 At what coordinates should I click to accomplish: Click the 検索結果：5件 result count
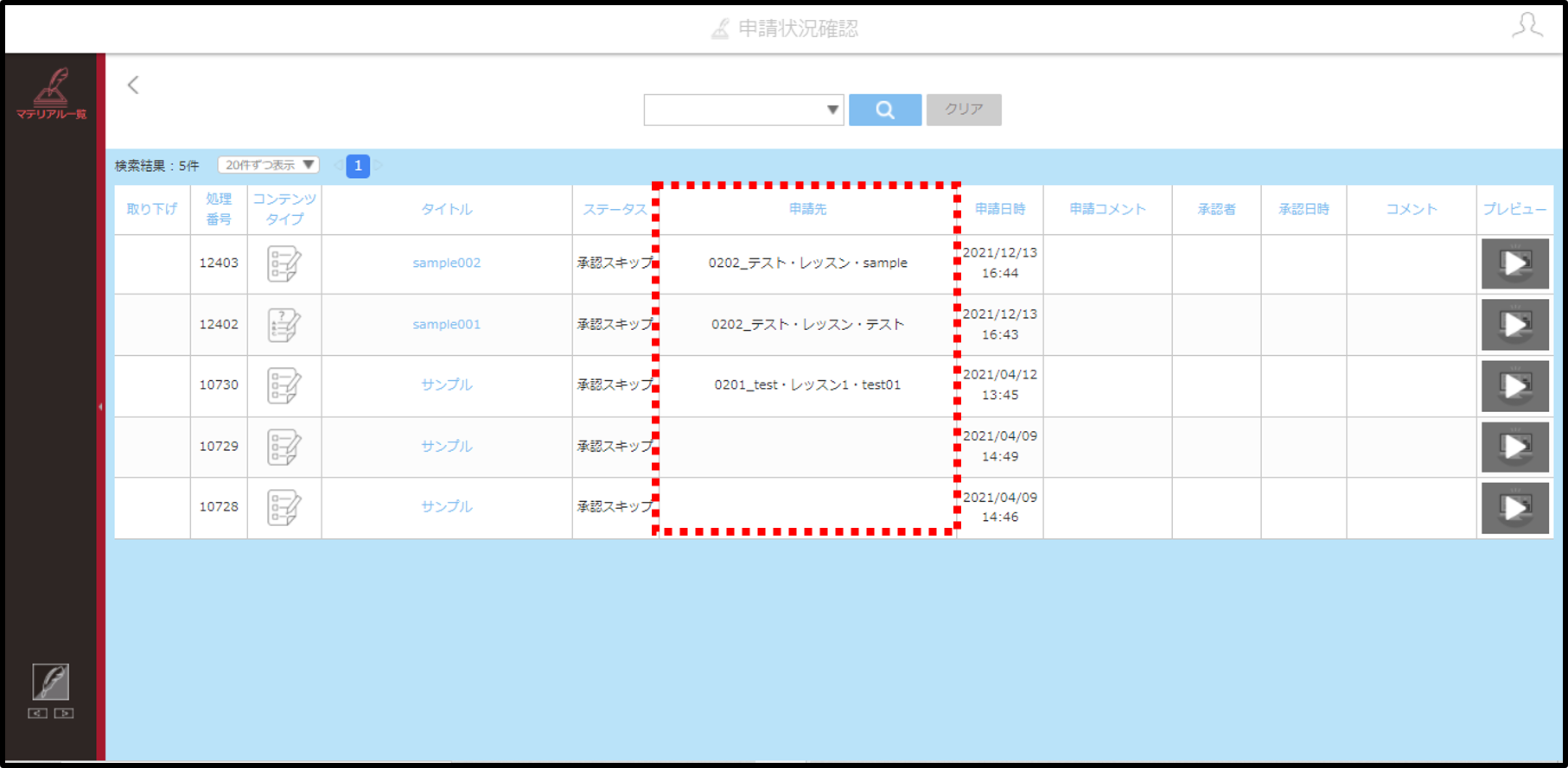[157, 166]
